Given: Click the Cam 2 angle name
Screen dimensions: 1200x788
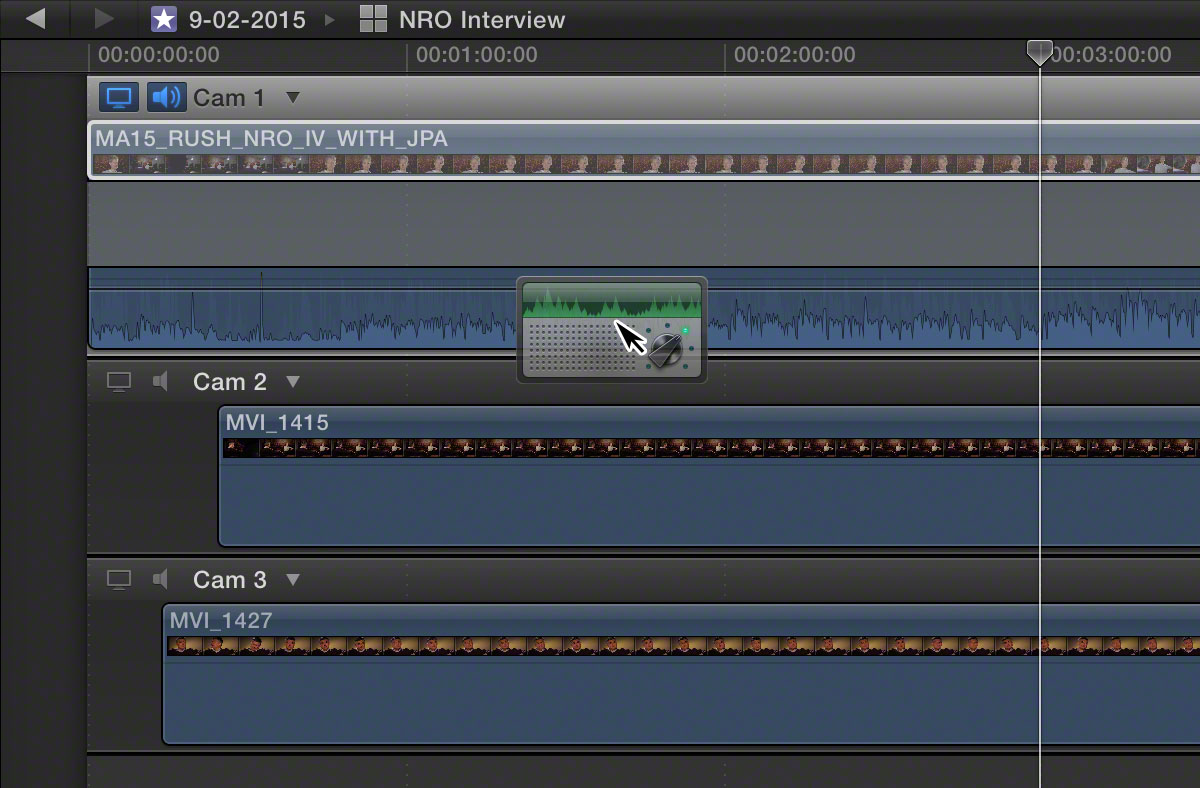Looking at the screenshot, I should 230,381.
